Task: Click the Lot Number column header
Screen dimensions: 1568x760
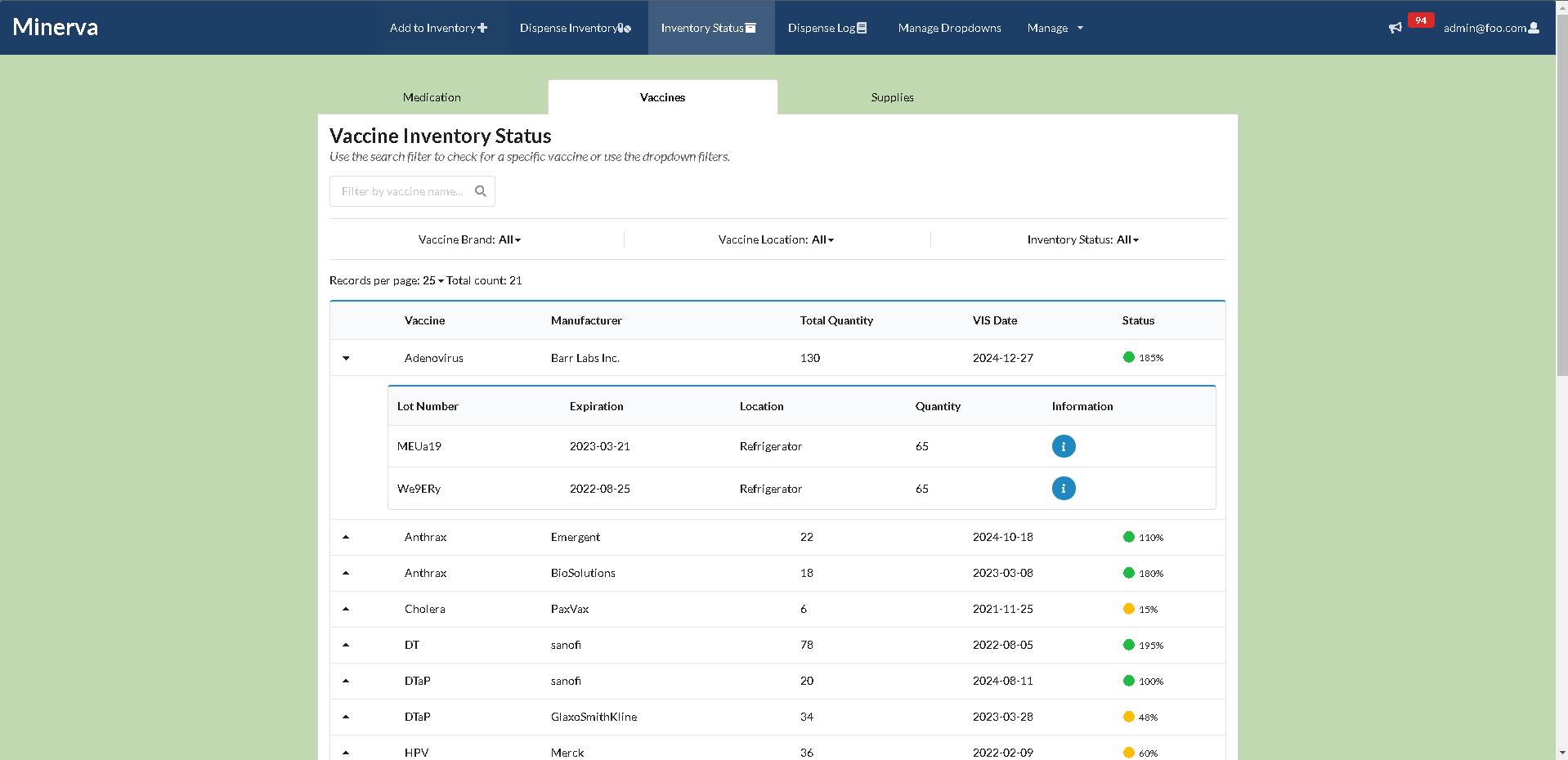Action: 428,406
